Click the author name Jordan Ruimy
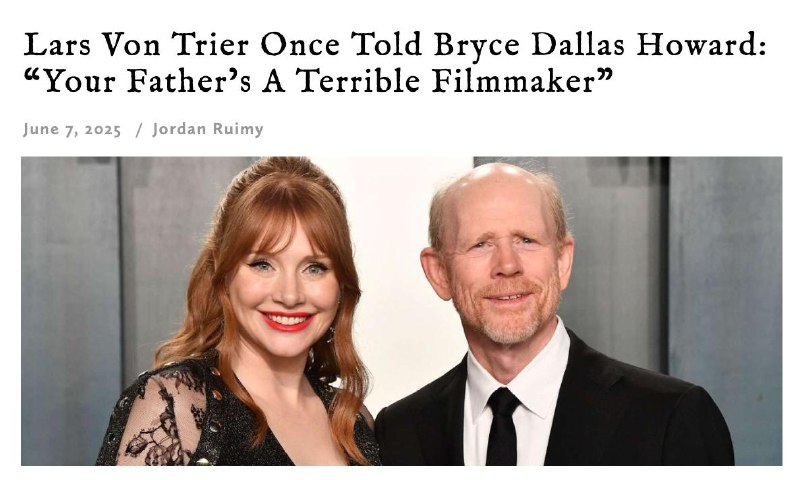The height and width of the screenshot is (480, 800). point(208,129)
